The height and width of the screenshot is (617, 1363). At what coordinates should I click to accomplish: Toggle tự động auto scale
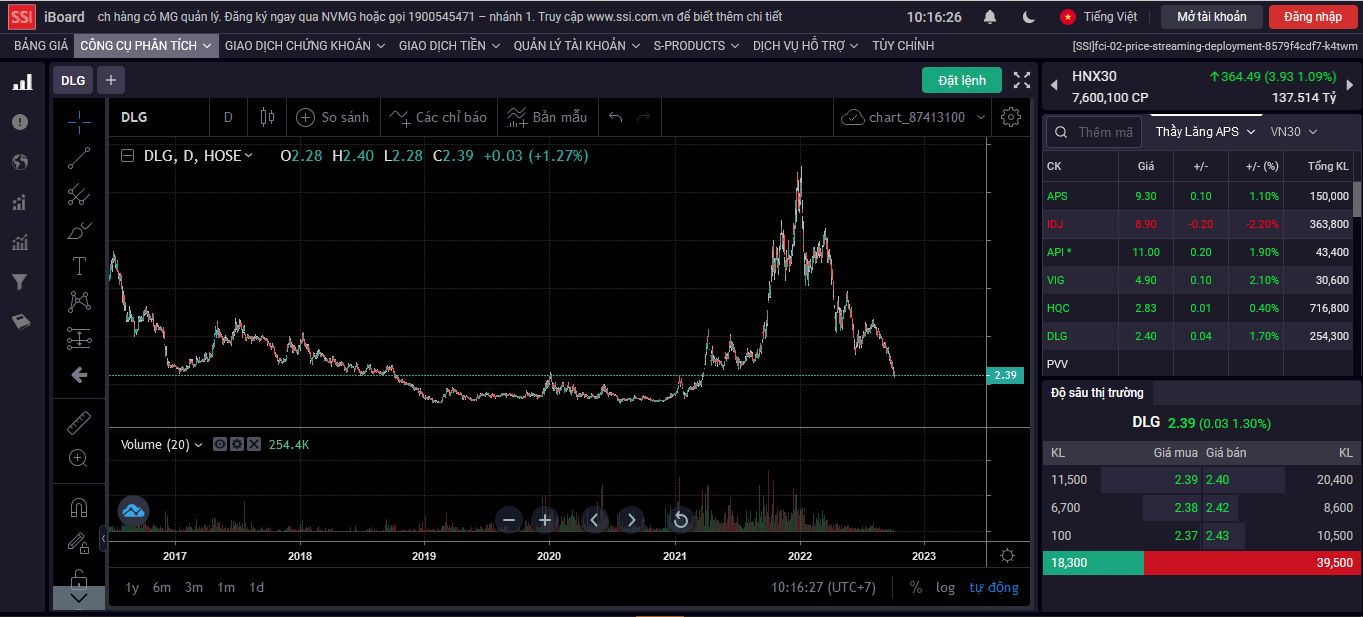click(x=994, y=587)
